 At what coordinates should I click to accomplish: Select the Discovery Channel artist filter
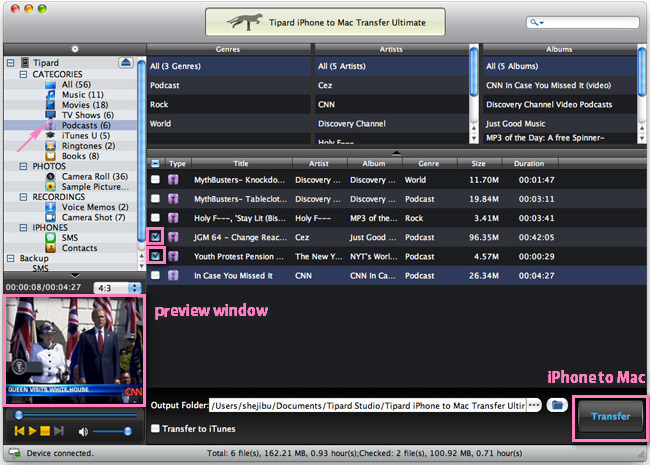coord(391,124)
